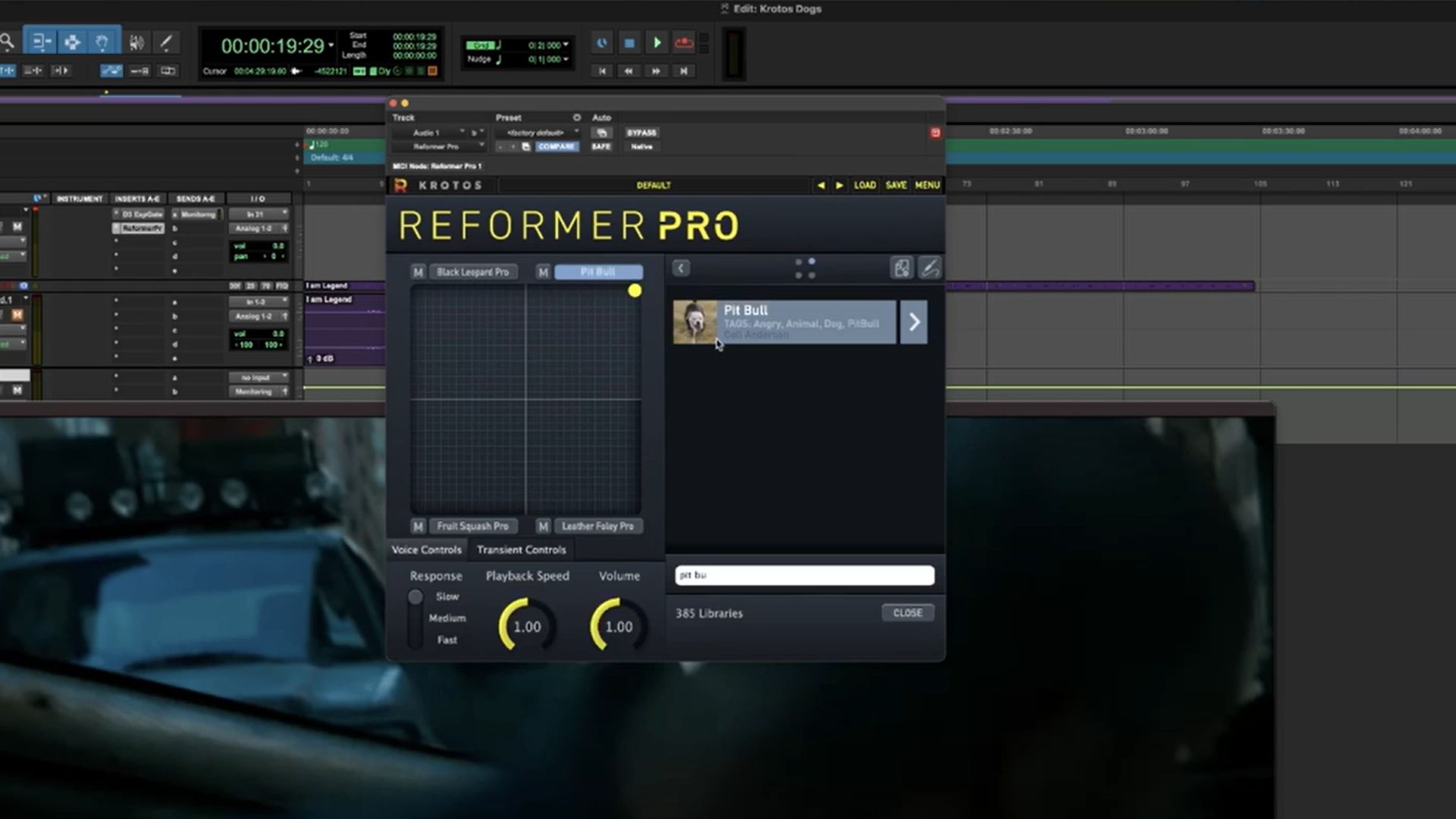Open the factory default preset dropdown
Viewport: 1456px width, 819px height.
point(538,133)
